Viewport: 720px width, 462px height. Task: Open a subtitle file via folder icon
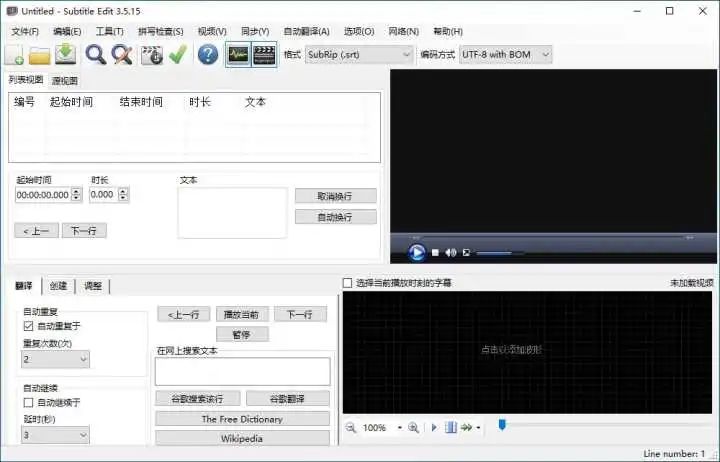pyautogui.click(x=40, y=54)
